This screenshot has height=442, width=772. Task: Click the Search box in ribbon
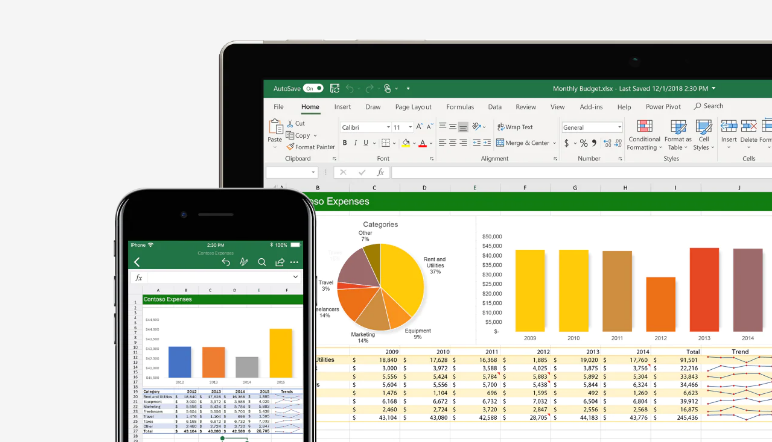coord(708,106)
